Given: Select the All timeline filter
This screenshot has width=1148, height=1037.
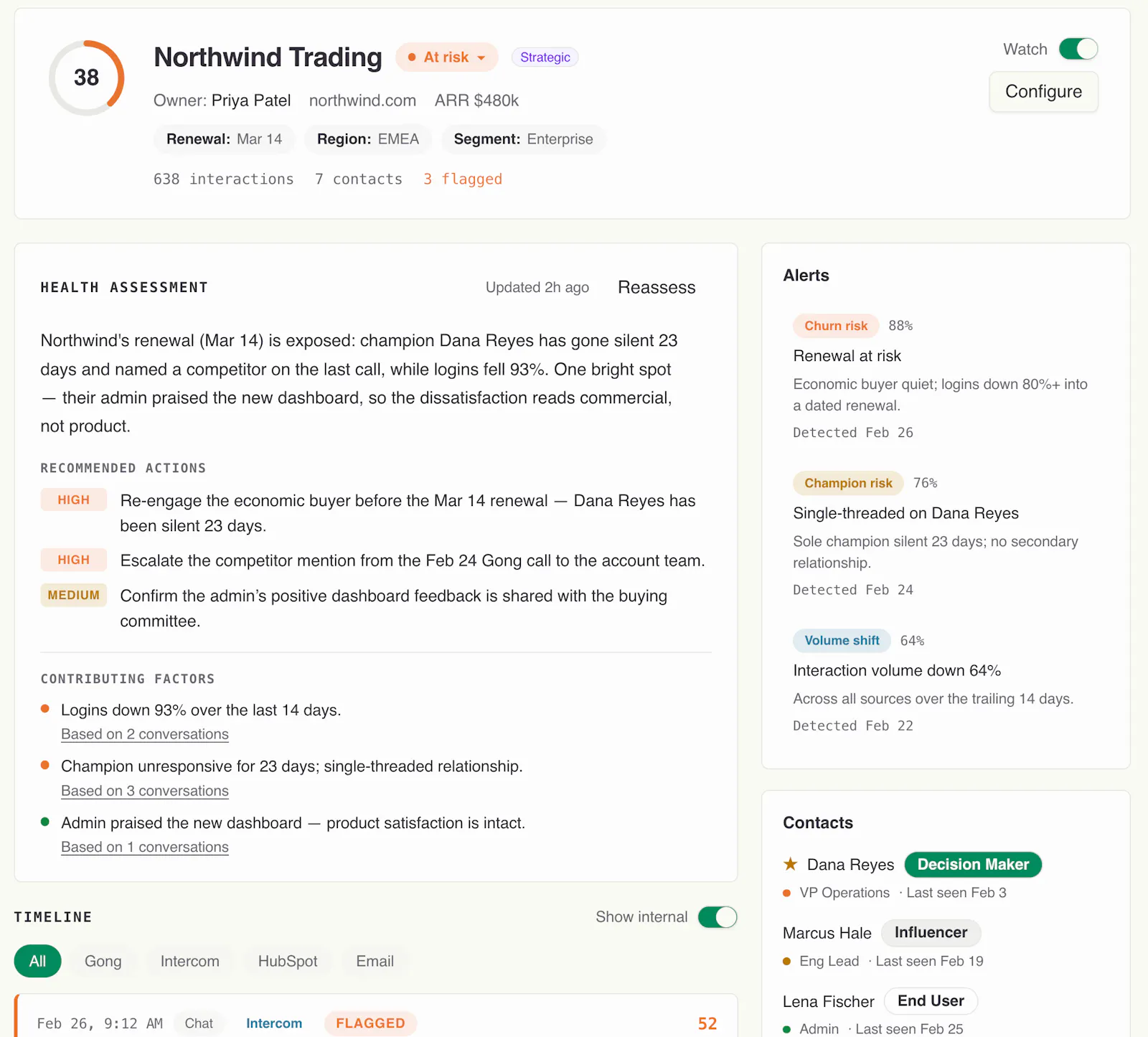Looking at the screenshot, I should [37, 962].
